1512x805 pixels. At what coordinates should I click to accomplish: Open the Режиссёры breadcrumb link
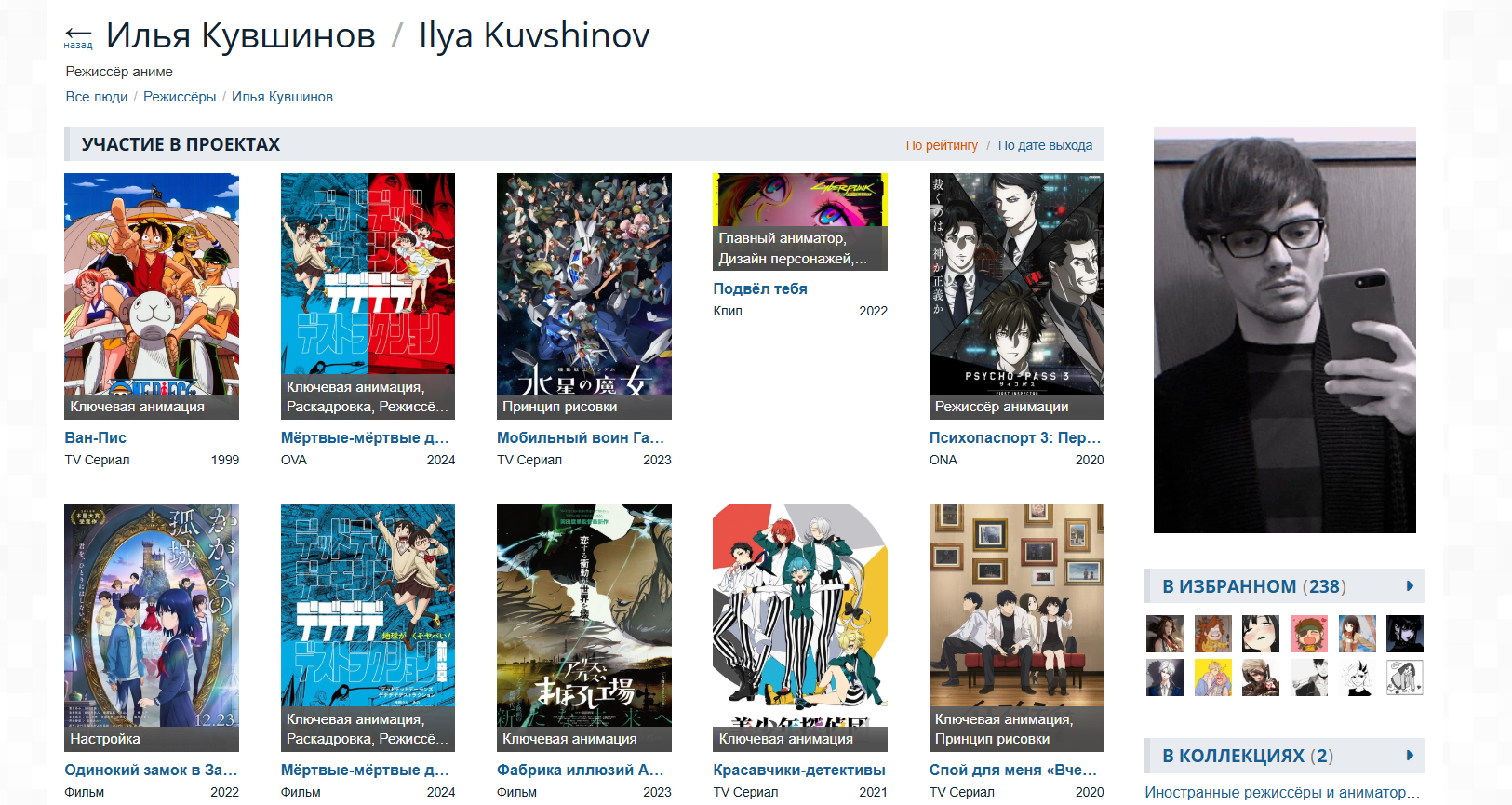tap(180, 97)
